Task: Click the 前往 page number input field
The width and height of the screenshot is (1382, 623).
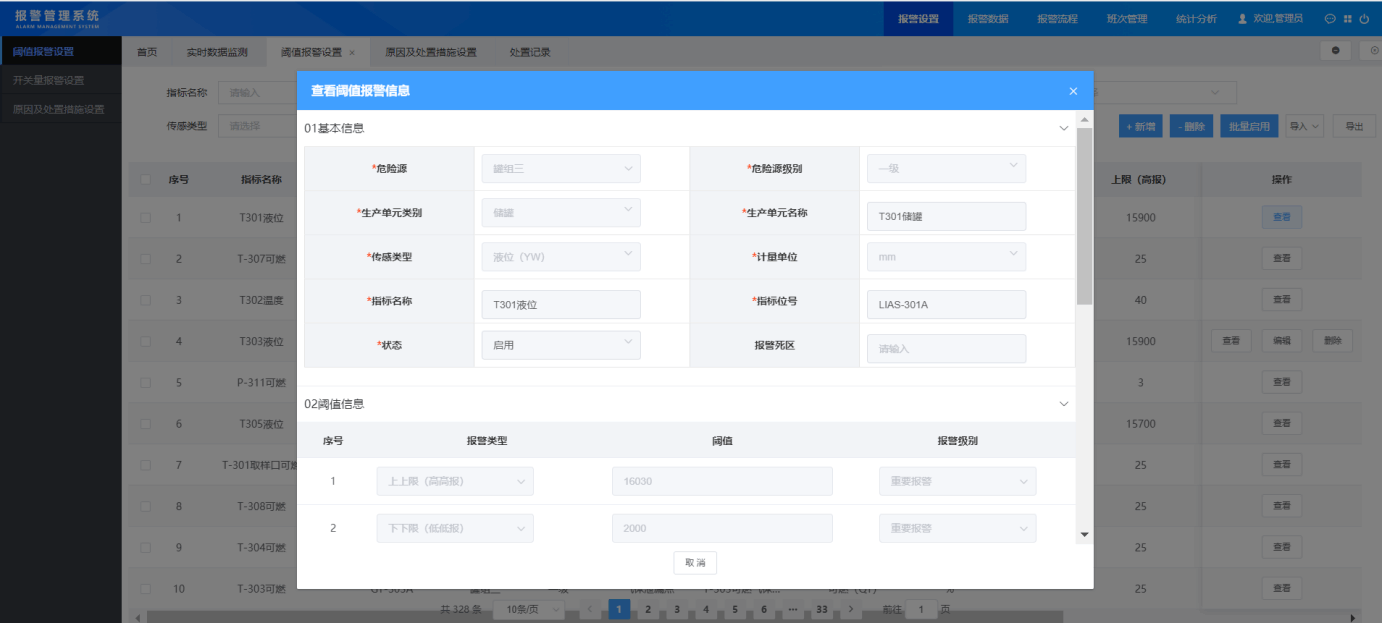Action: coord(921,607)
